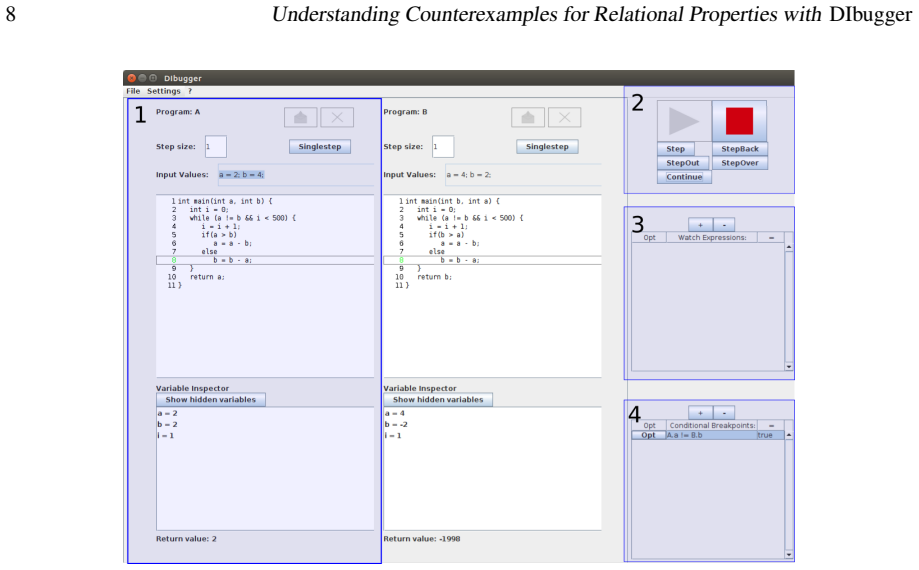Click the X icon for Program B

(x=564, y=117)
